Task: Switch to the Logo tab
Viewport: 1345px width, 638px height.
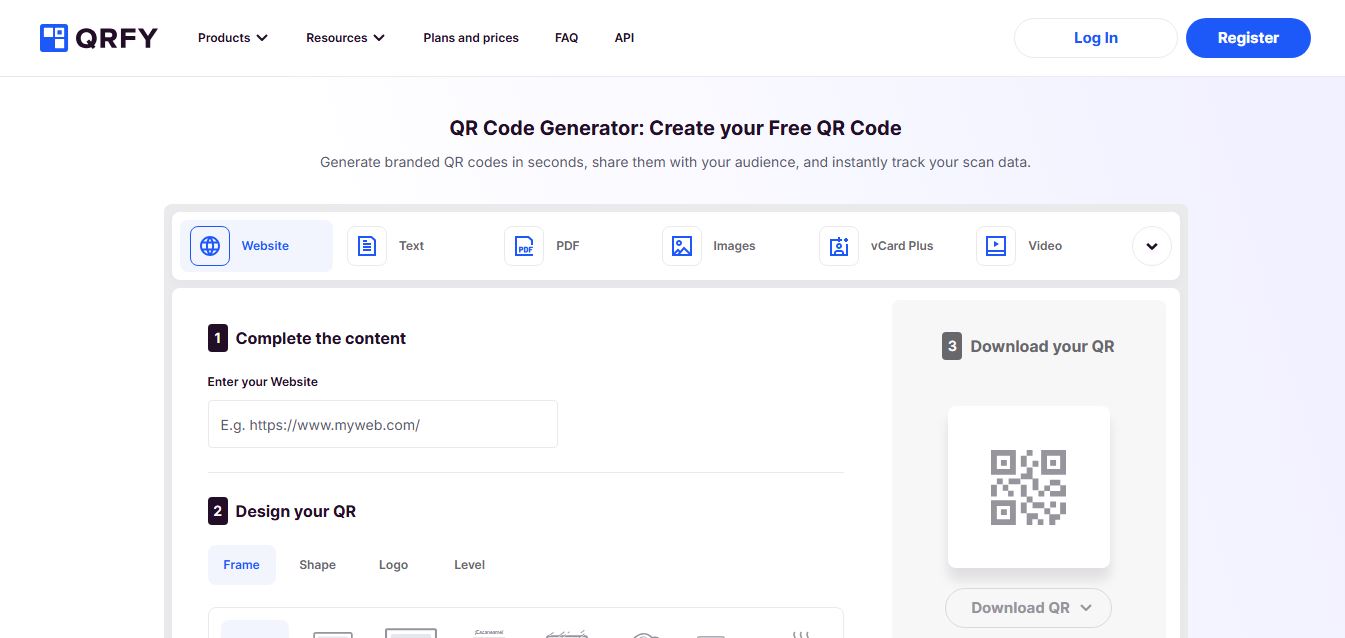Action: [393, 565]
